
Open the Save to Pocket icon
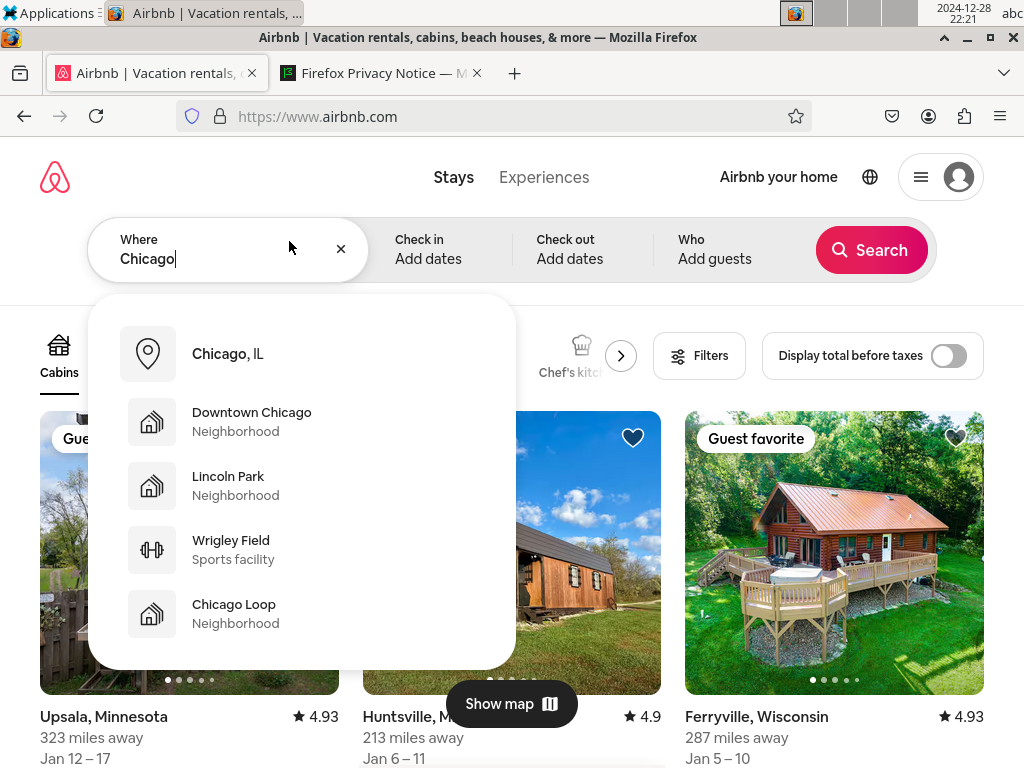(x=891, y=116)
